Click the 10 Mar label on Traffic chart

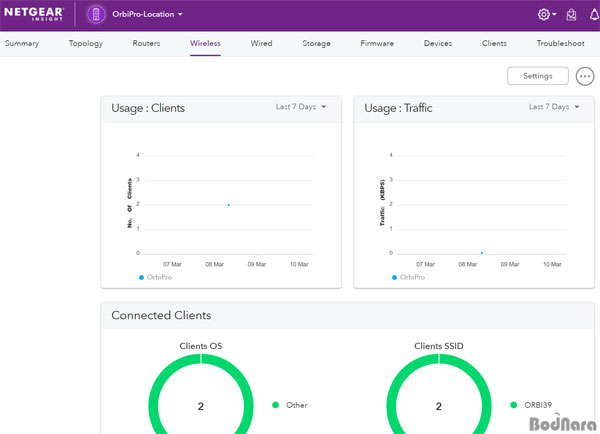tap(552, 264)
